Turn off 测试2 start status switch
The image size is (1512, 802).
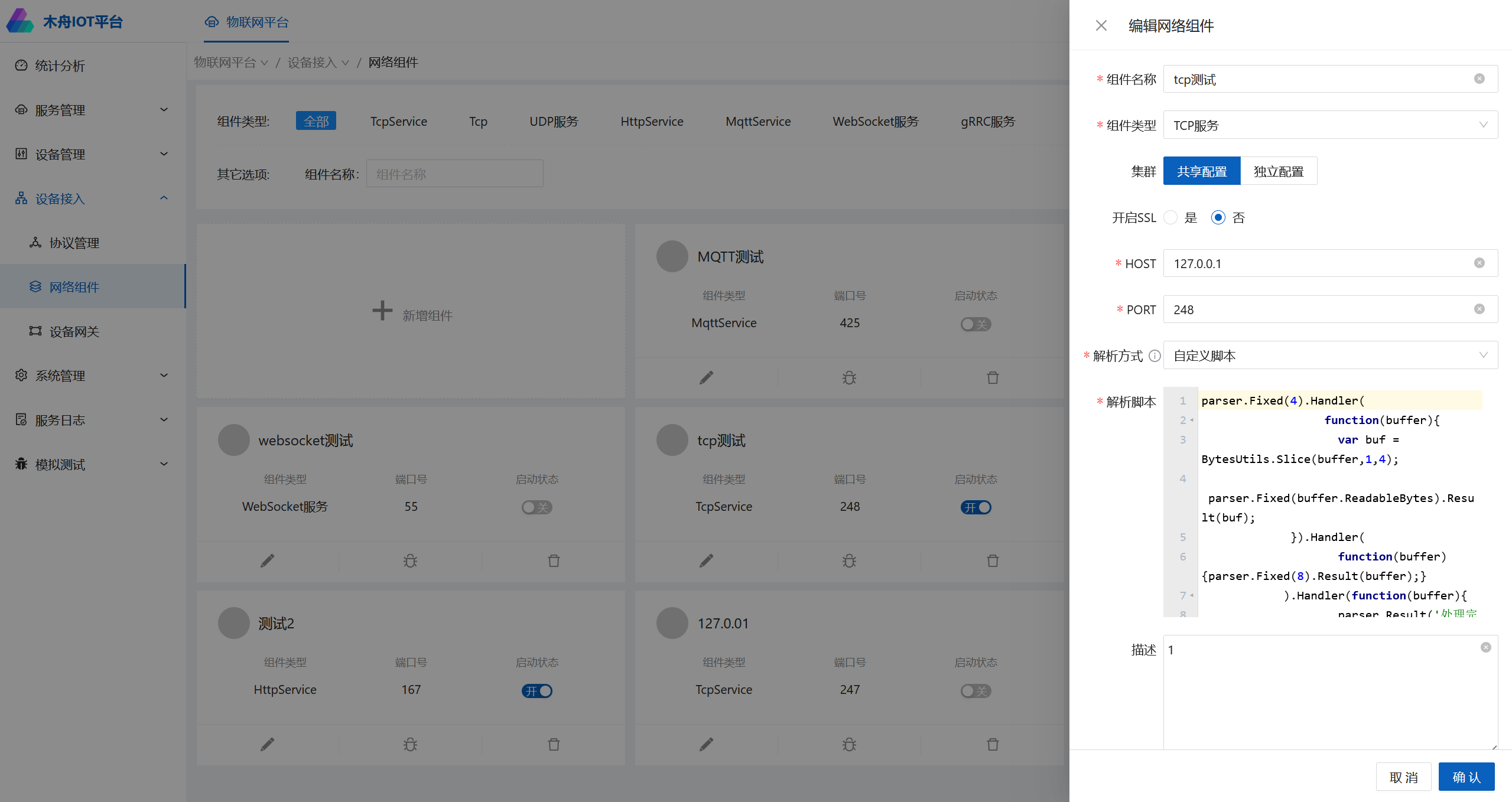tap(536, 691)
